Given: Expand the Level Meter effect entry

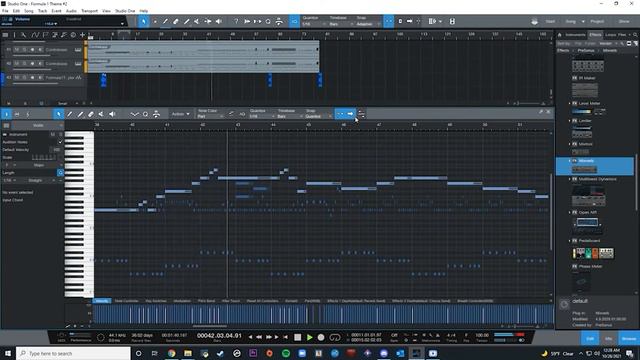Looking at the screenshot, I should click(x=569, y=104).
